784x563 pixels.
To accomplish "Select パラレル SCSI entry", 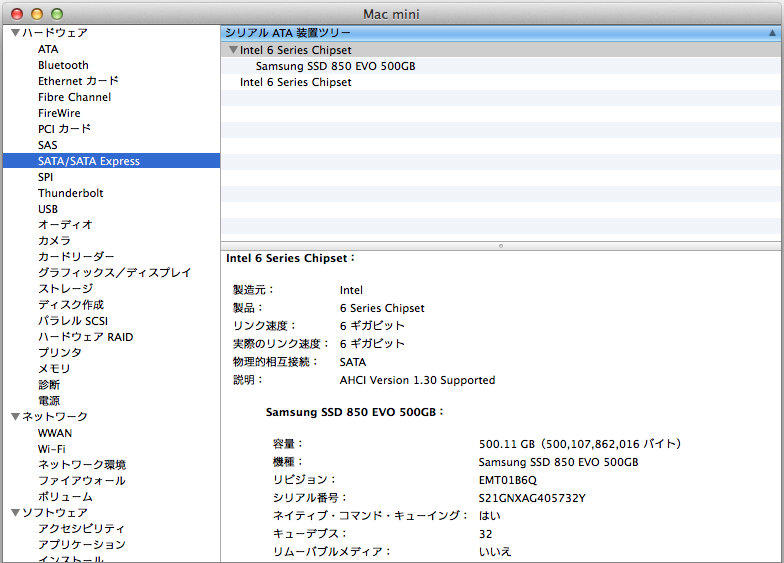I will (73, 321).
